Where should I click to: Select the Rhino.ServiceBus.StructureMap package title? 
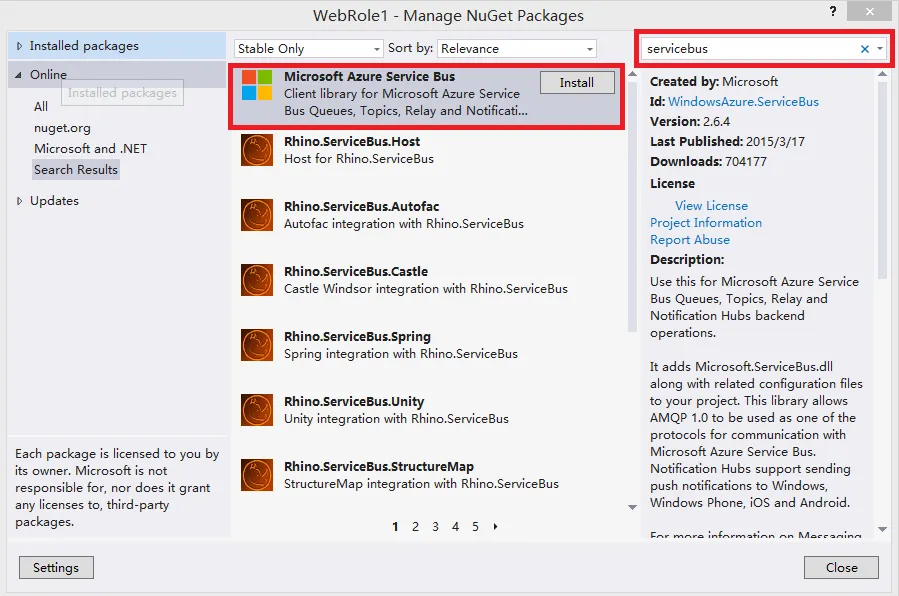coord(379,466)
